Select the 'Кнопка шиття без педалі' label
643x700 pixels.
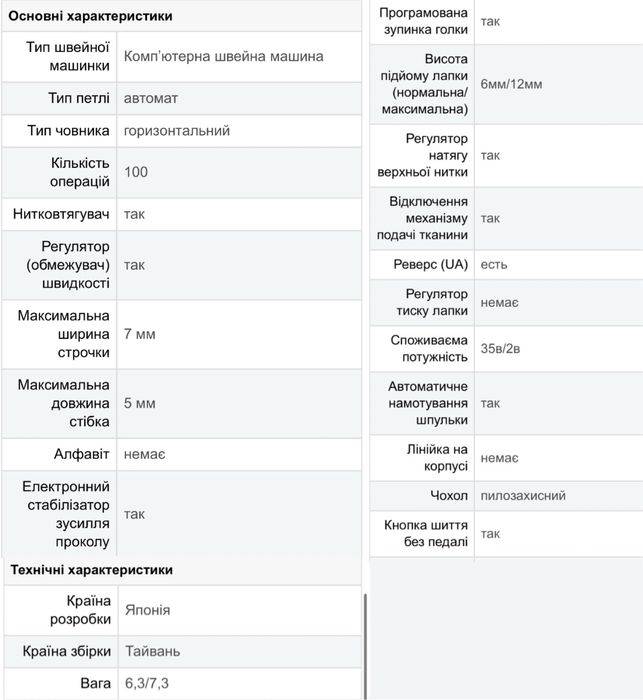426,533
